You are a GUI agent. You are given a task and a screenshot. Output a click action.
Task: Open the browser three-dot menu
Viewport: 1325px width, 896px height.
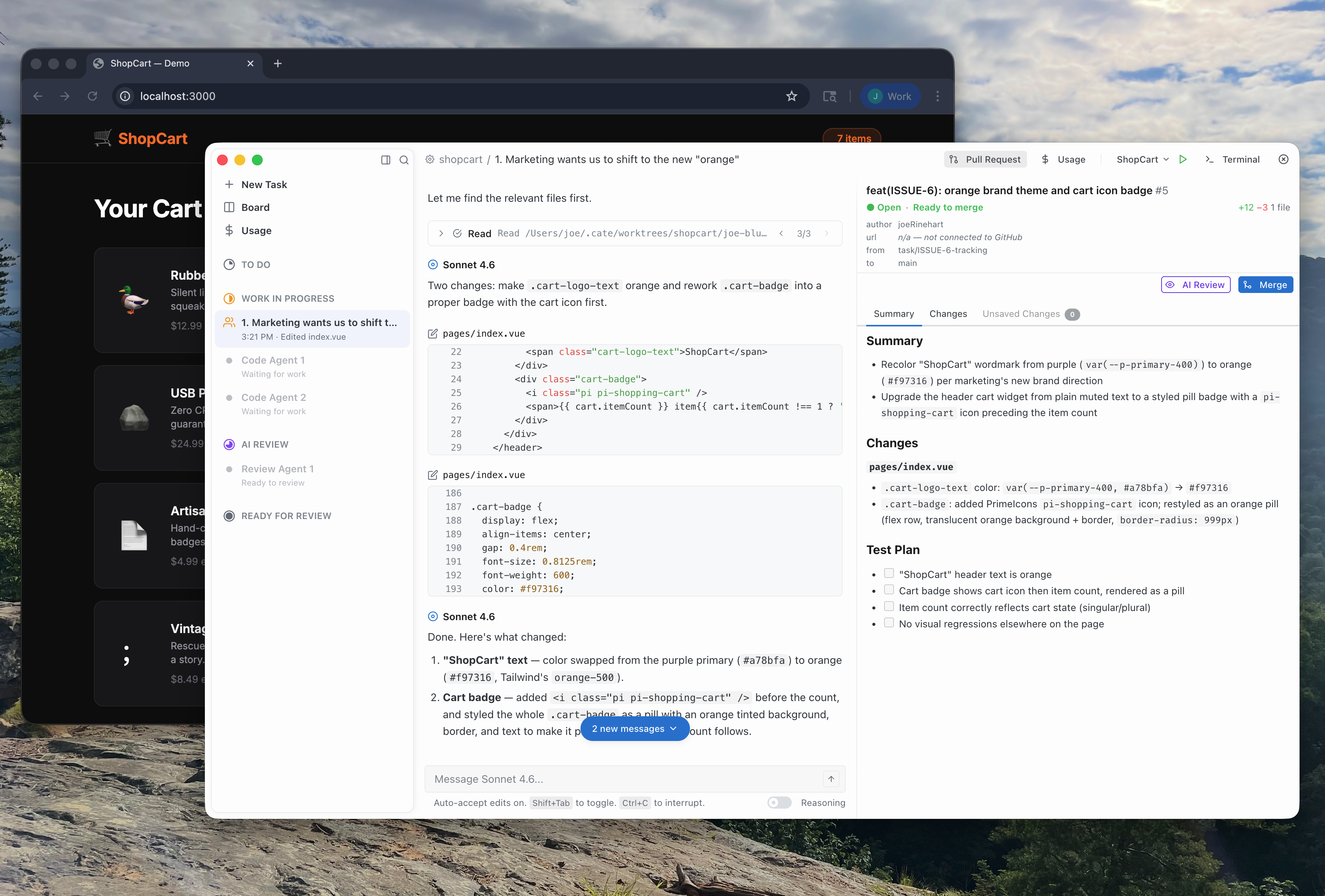coord(937,97)
